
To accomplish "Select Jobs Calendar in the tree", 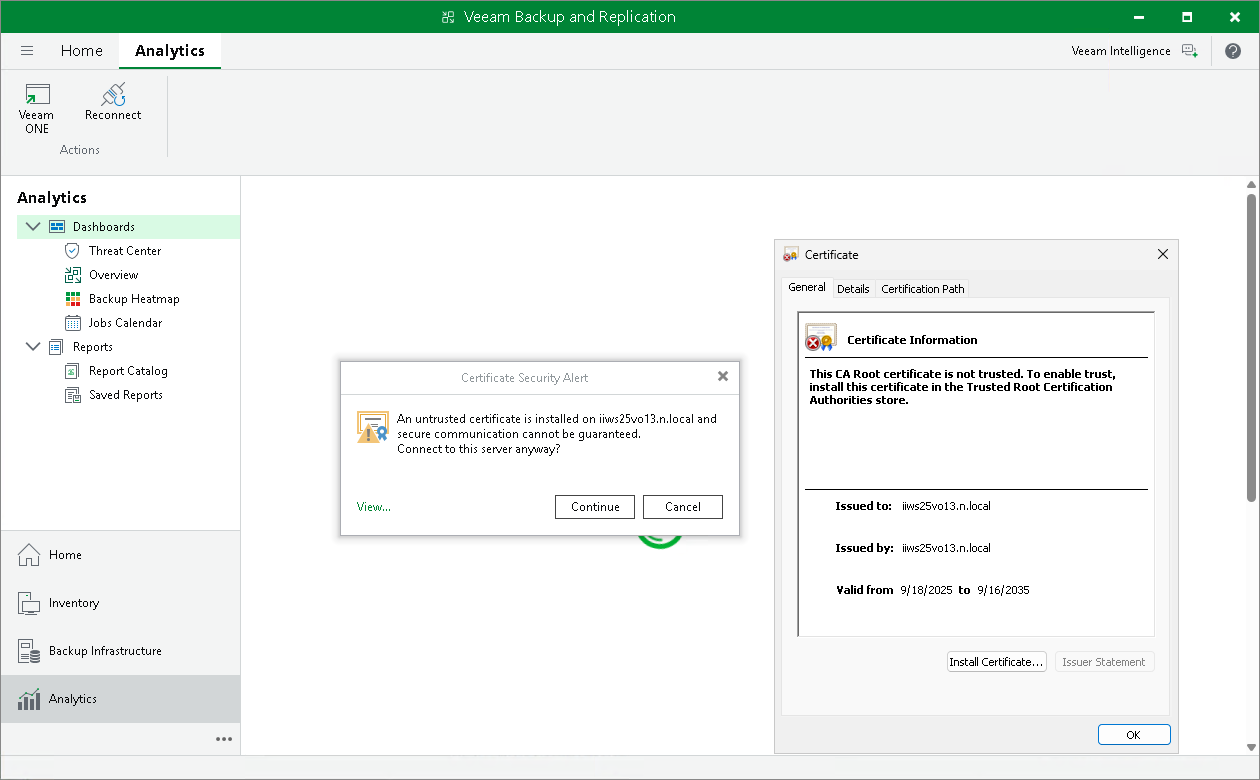I will tap(125, 323).
